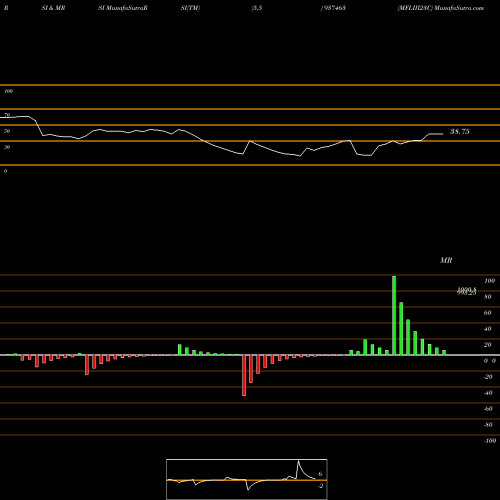
Task: Click the 6 label in the mini chart
Action: [320, 474]
